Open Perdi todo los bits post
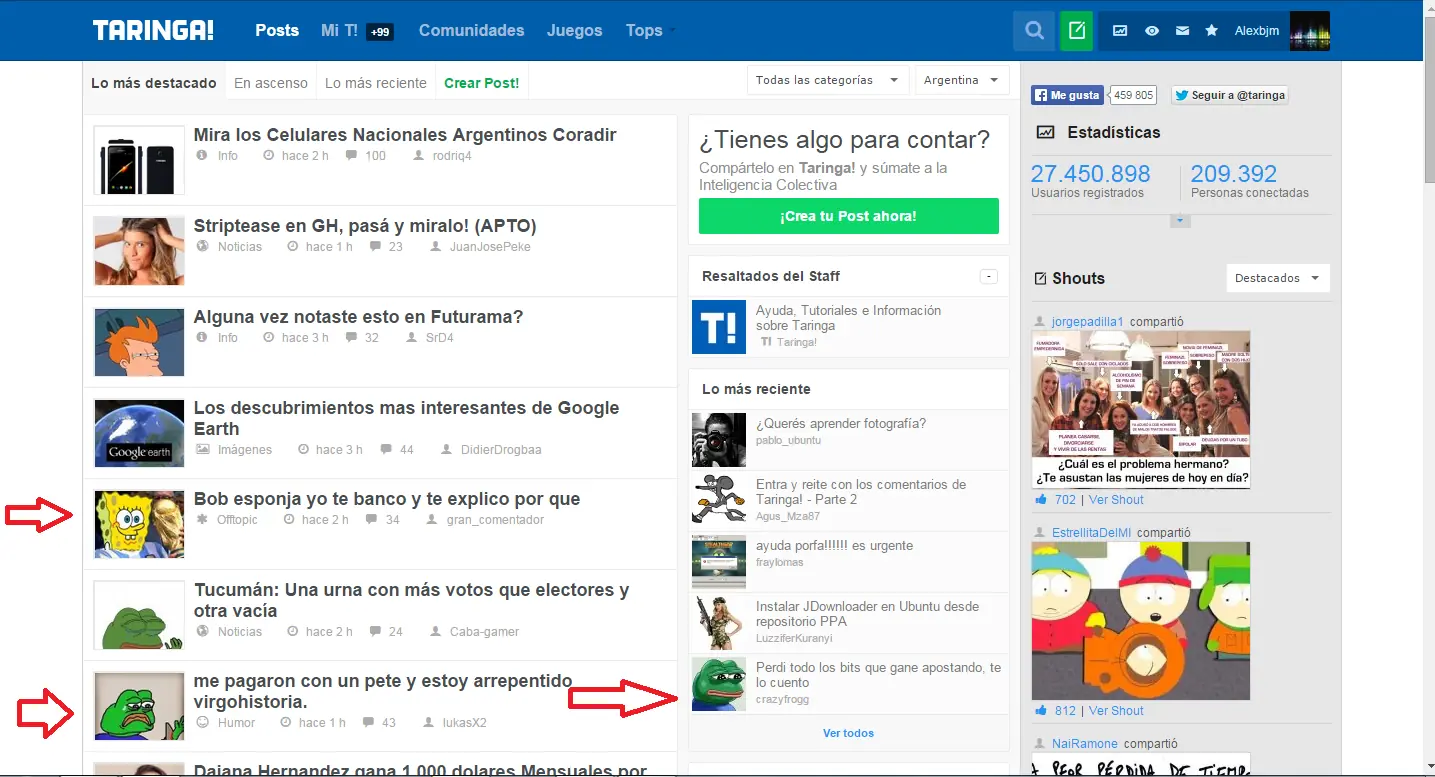Screen dimensions: 1435x777 point(878,675)
